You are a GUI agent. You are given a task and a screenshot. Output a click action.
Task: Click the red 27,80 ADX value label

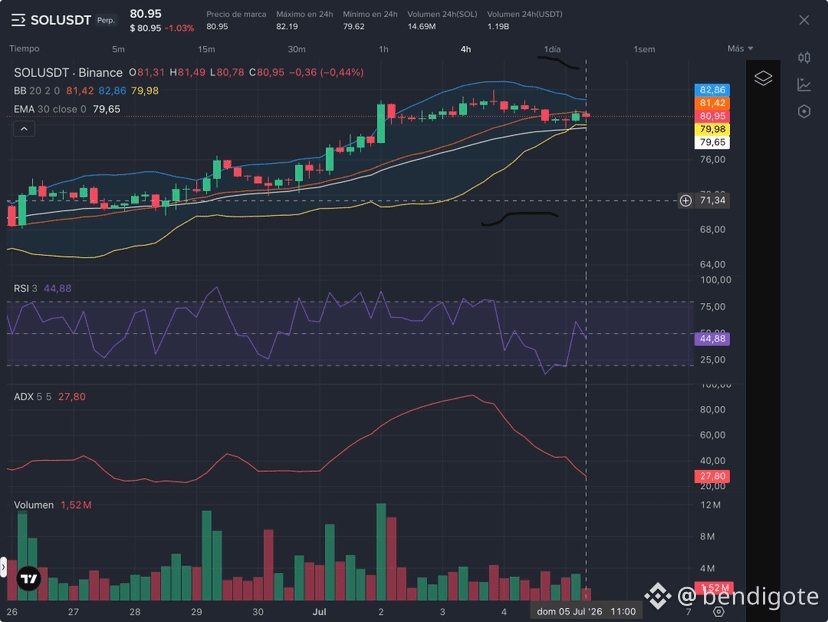(x=712, y=476)
